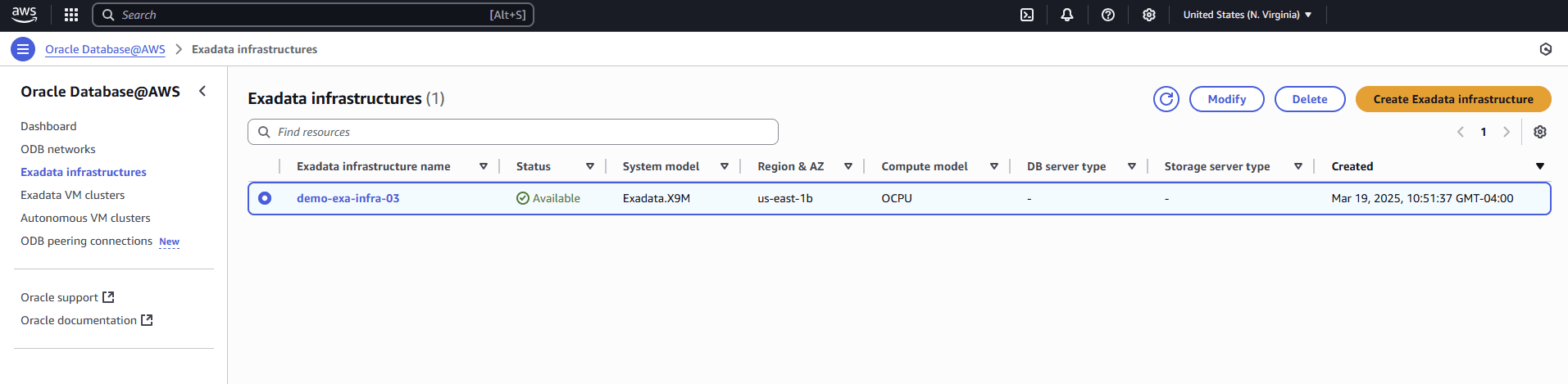Open the United States (N. Virginia) region dropdown
1568x384 pixels.
[x=1248, y=15]
